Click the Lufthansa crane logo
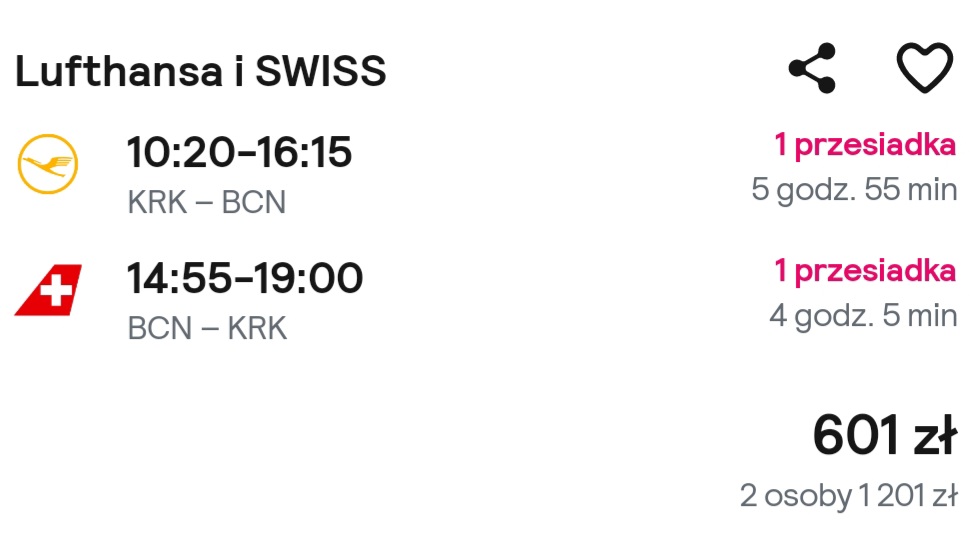The width and height of the screenshot is (979, 548). (x=48, y=164)
